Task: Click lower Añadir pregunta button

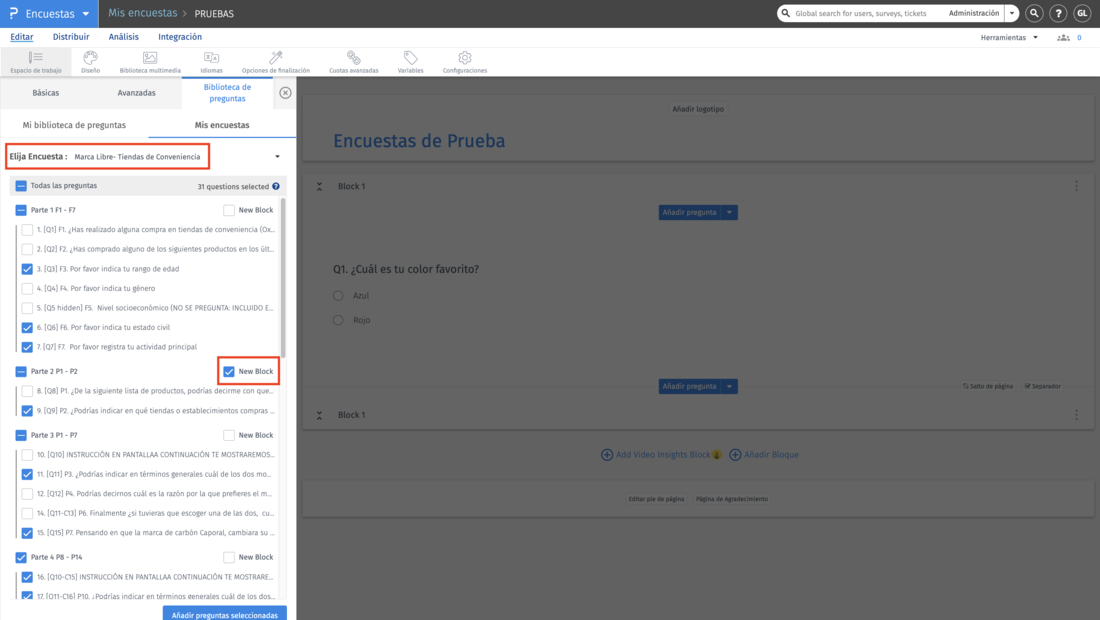Action: tap(690, 386)
